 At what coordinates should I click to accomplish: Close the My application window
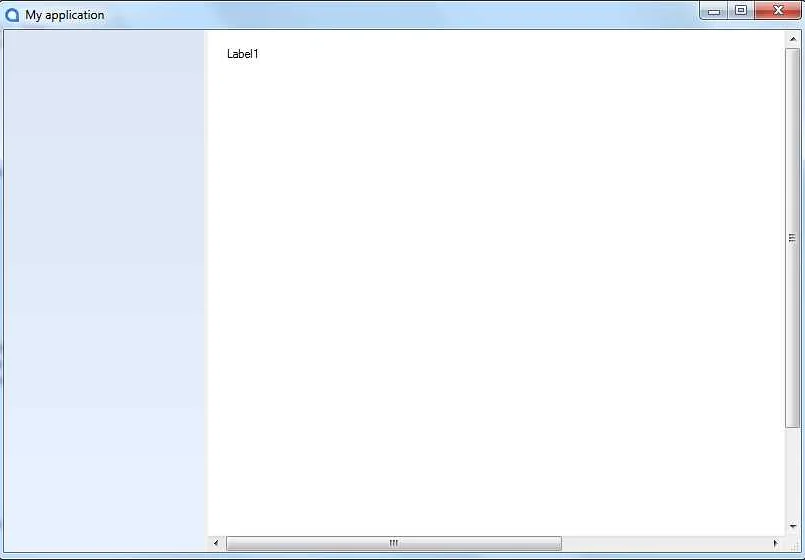click(x=778, y=11)
